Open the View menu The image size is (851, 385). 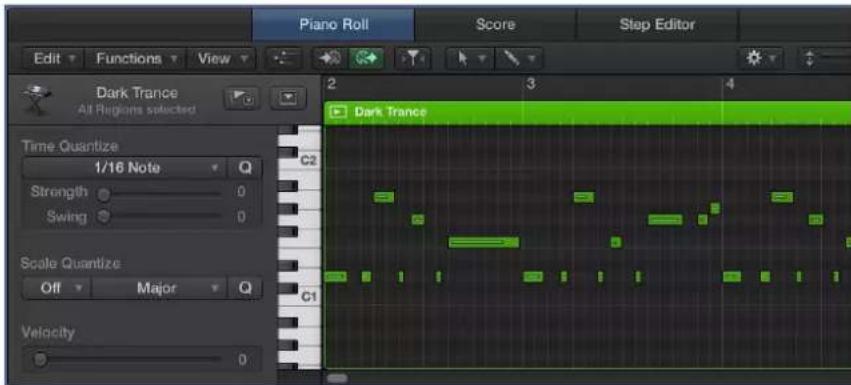[x=221, y=59]
